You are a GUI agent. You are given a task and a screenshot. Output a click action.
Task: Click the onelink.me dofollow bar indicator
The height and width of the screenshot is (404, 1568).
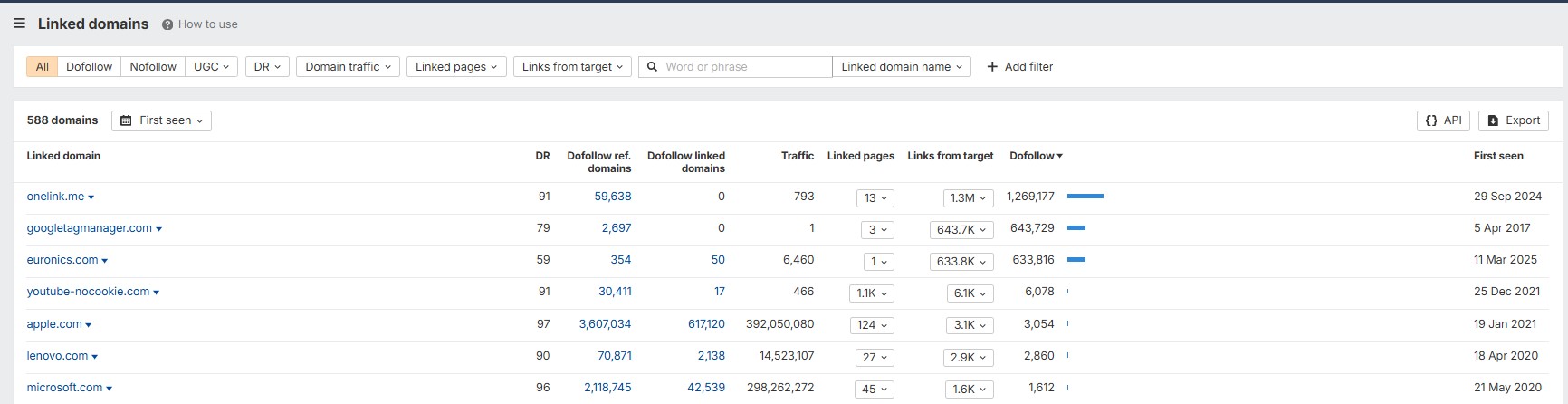click(1085, 197)
